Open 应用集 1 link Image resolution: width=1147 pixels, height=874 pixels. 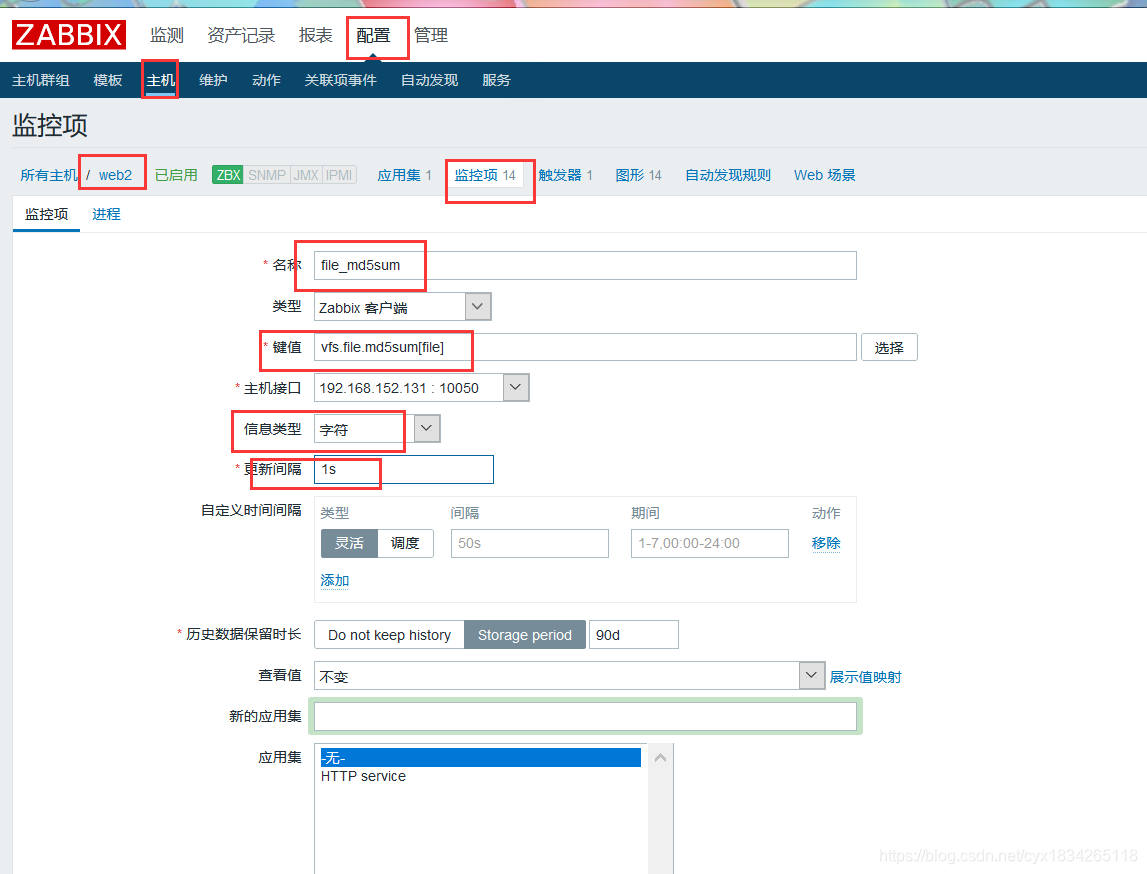pos(405,175)
